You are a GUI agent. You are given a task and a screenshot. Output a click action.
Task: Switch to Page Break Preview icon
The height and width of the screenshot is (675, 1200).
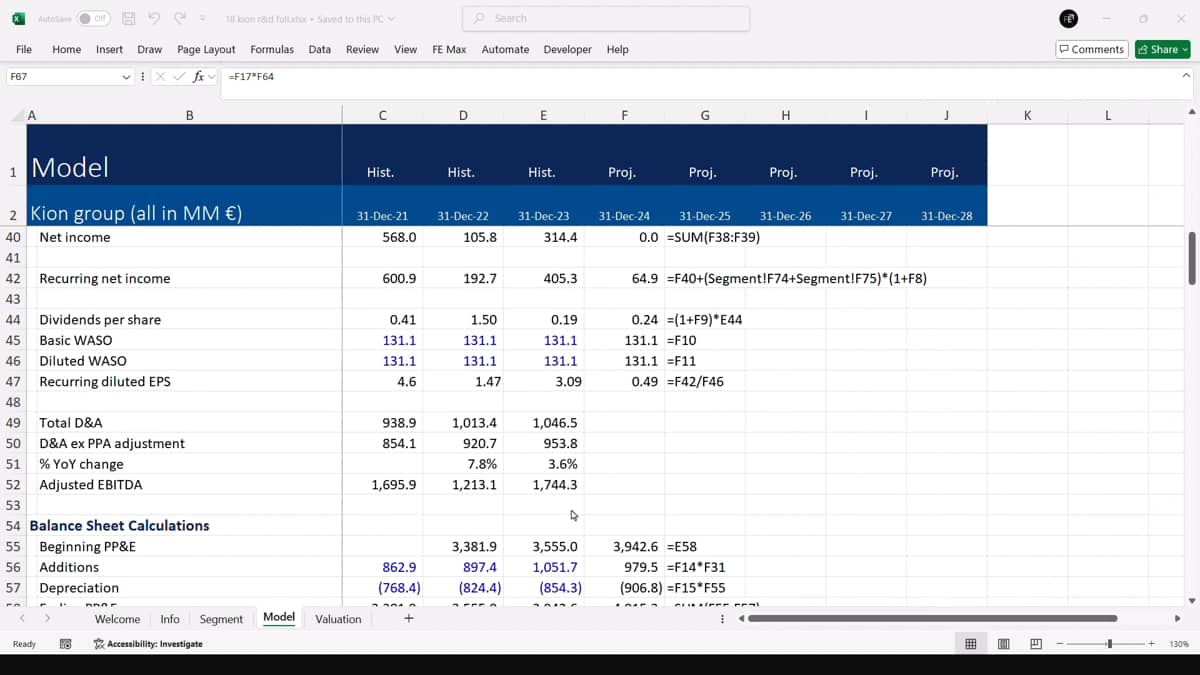(1036, 644)
